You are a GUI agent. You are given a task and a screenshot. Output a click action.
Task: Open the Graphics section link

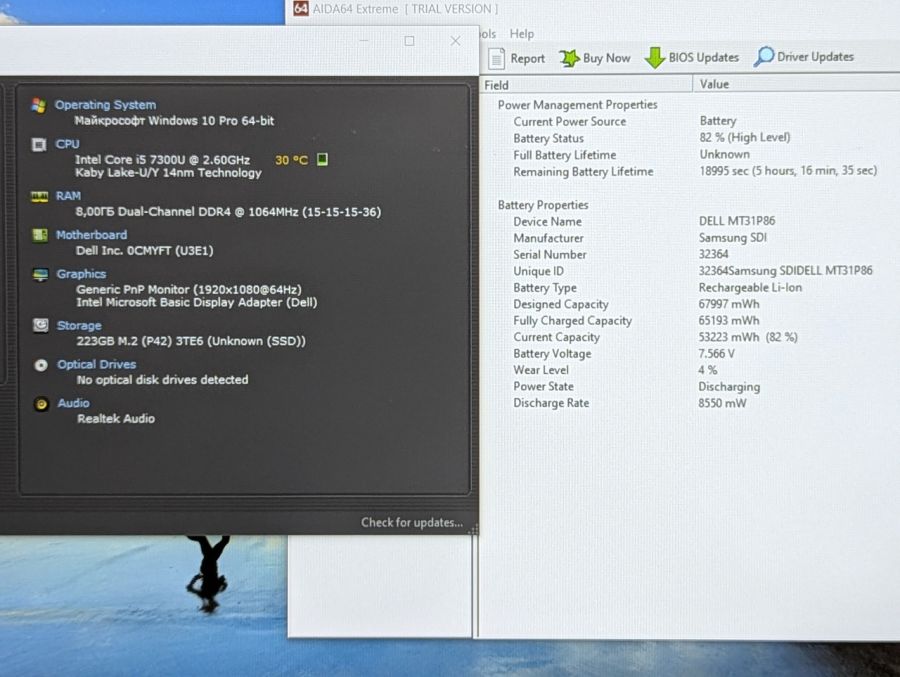tap(81, 274)
